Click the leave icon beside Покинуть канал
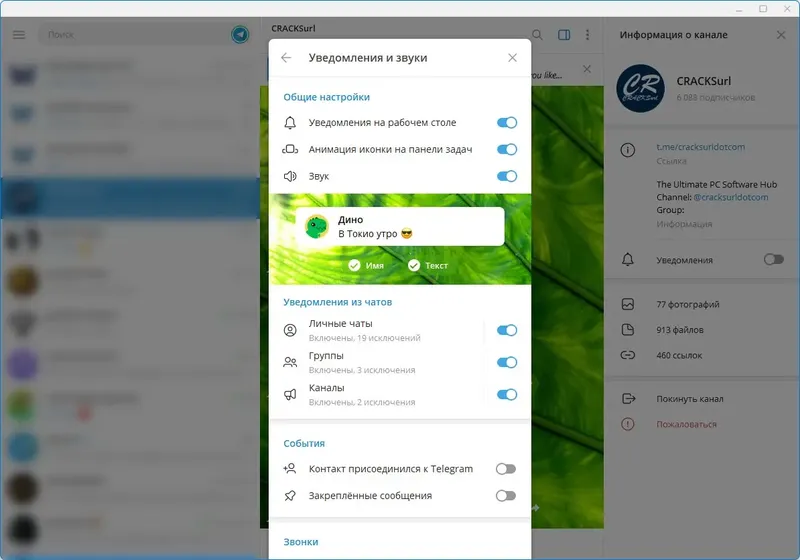 click(x=629, y=399)
